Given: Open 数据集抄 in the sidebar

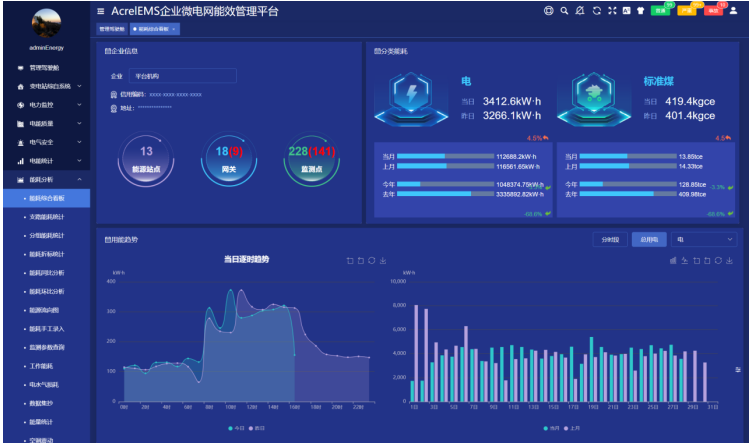Looking at the screenshot, I should coord(47,403).
